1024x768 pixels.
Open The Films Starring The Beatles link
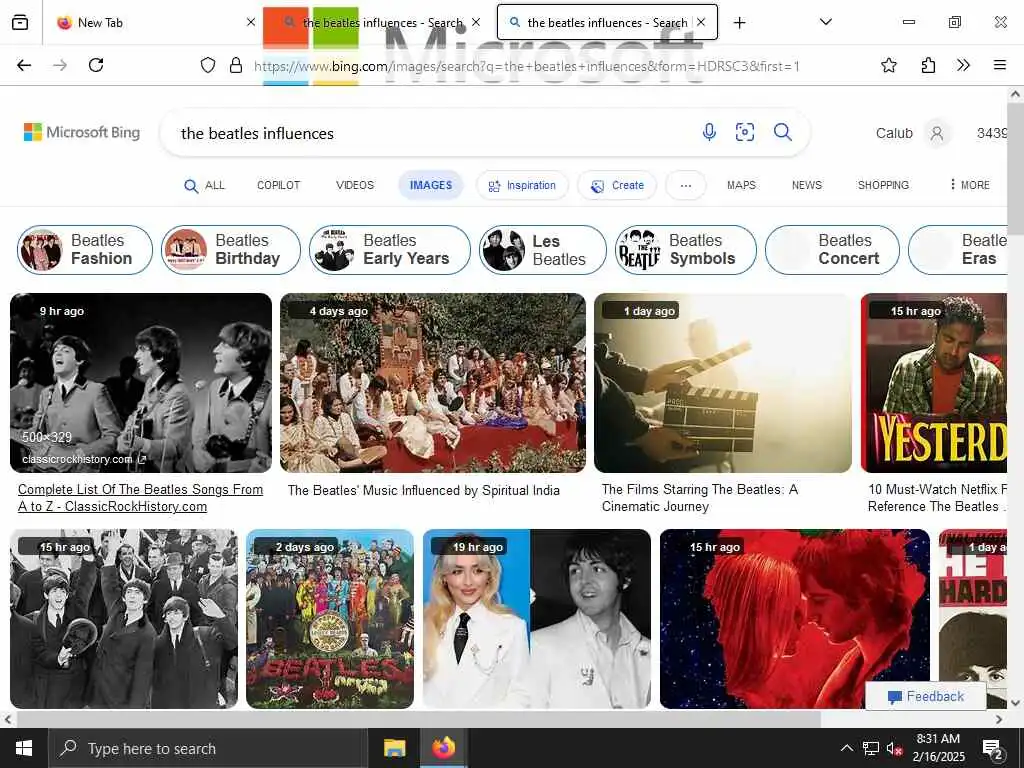point(699,498)
